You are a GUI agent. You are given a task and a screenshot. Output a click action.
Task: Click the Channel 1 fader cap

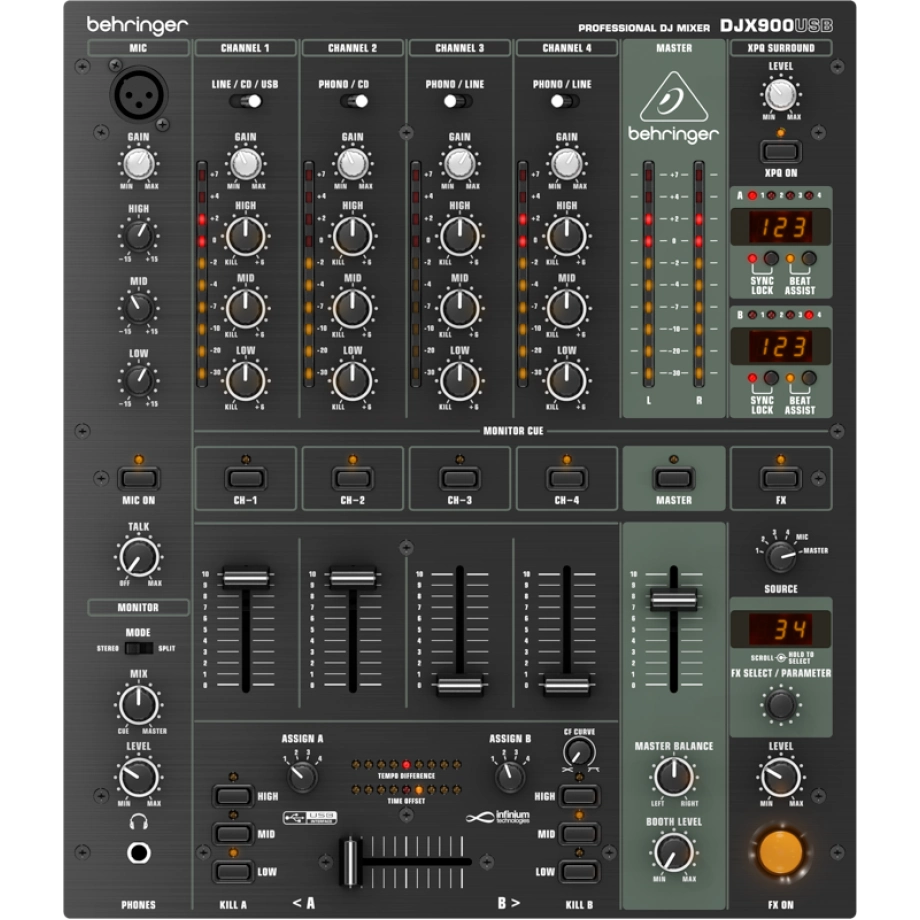point(245,577)
